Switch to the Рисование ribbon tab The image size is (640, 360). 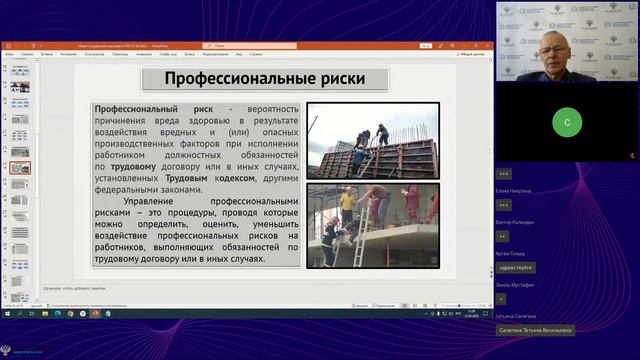pos(68,54)
